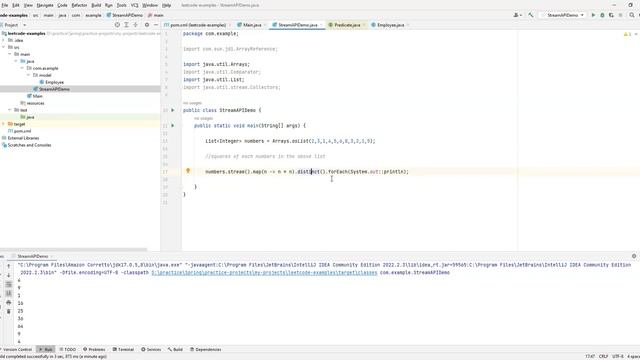The image size is (640, 360).
Task: Run with coverage icon in toolbar
Action: 611,15
